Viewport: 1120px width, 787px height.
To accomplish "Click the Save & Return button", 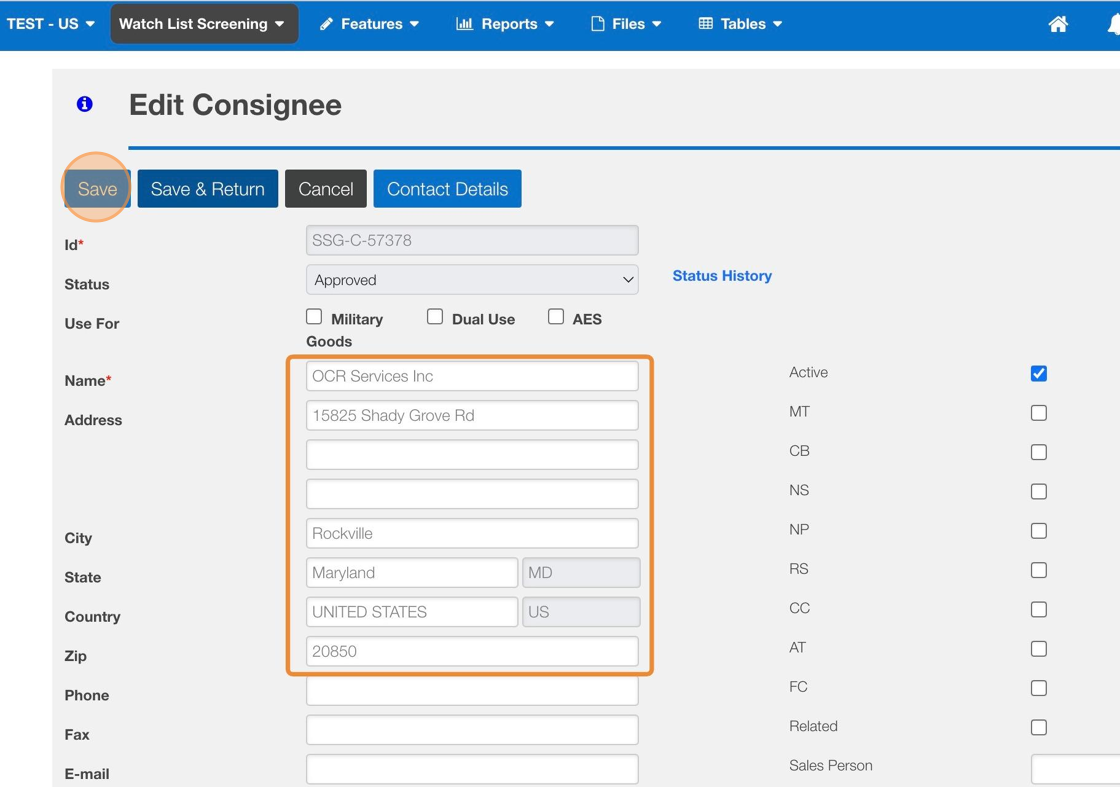I will coord(208,189).
